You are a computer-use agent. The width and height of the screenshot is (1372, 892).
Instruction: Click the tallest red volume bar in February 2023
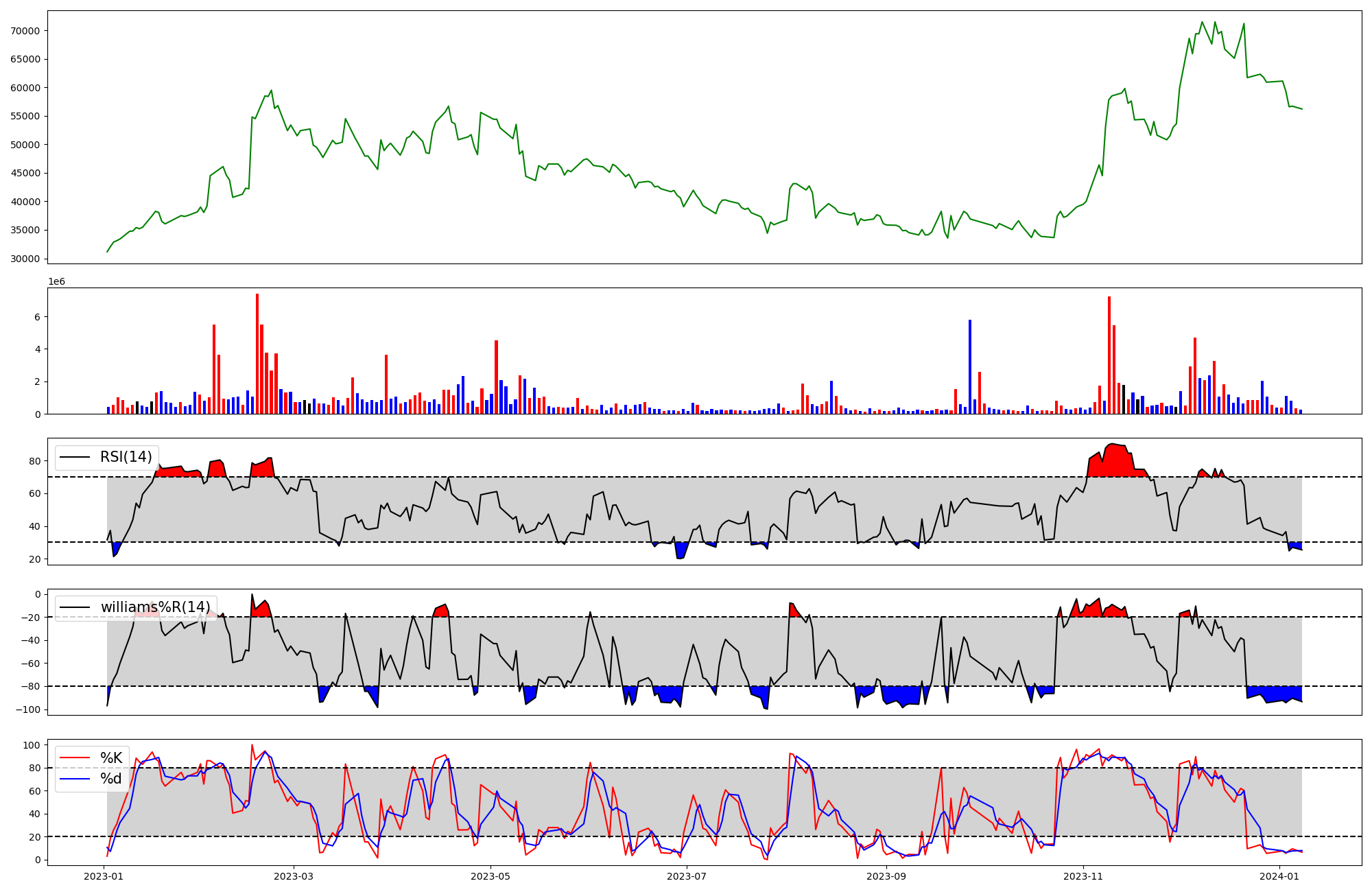click(x=257, y=354)
